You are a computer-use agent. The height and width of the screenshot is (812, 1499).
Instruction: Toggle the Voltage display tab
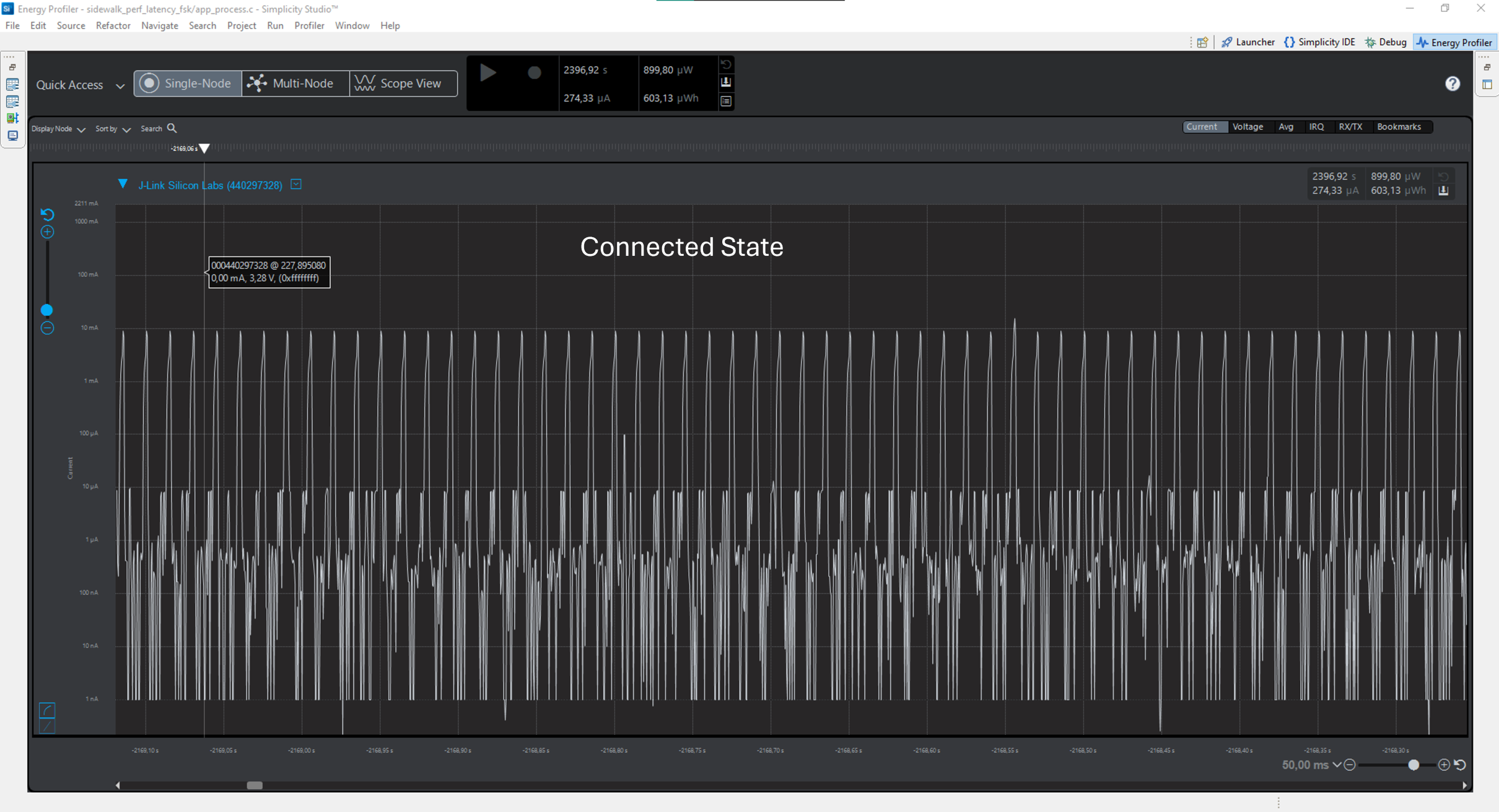point(1248,126)
